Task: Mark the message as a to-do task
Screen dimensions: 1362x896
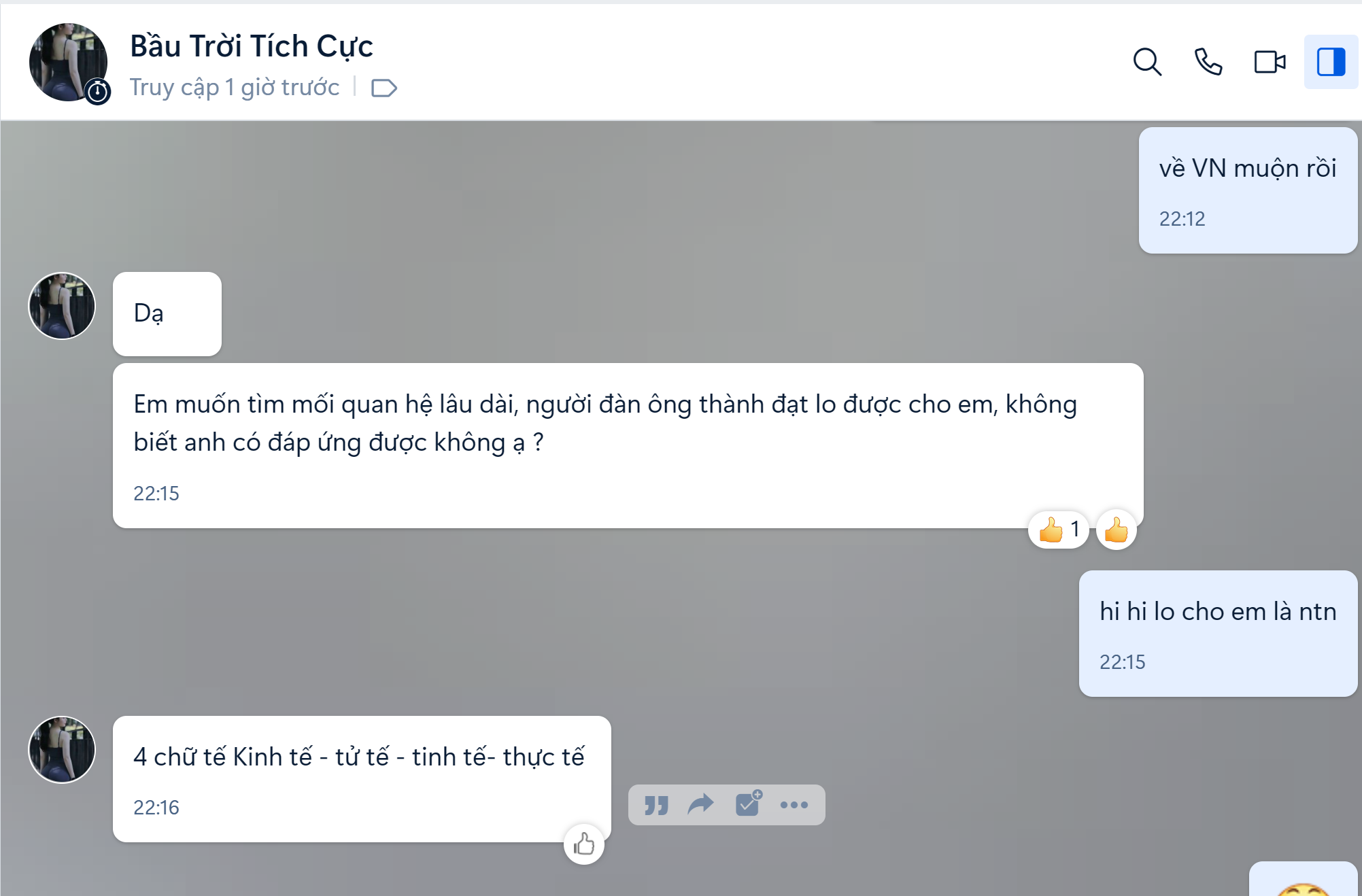Action: 749,804
